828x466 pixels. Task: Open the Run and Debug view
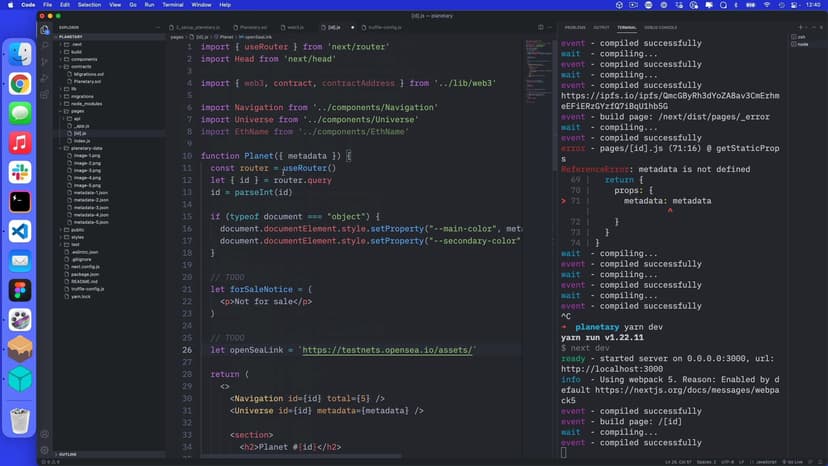(x=45, y=77)
